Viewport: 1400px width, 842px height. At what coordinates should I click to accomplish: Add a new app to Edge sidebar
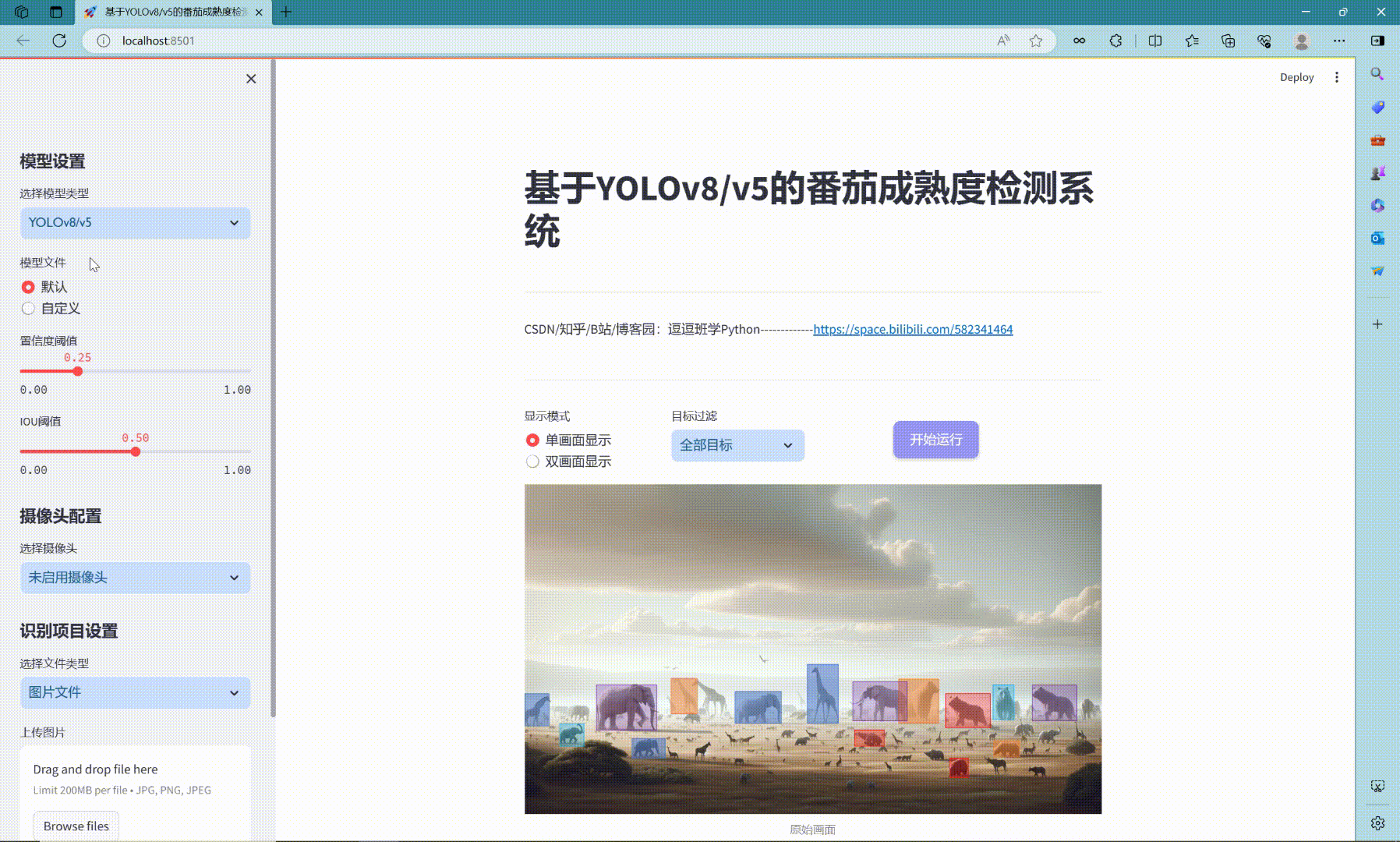tap(1377, 324)
